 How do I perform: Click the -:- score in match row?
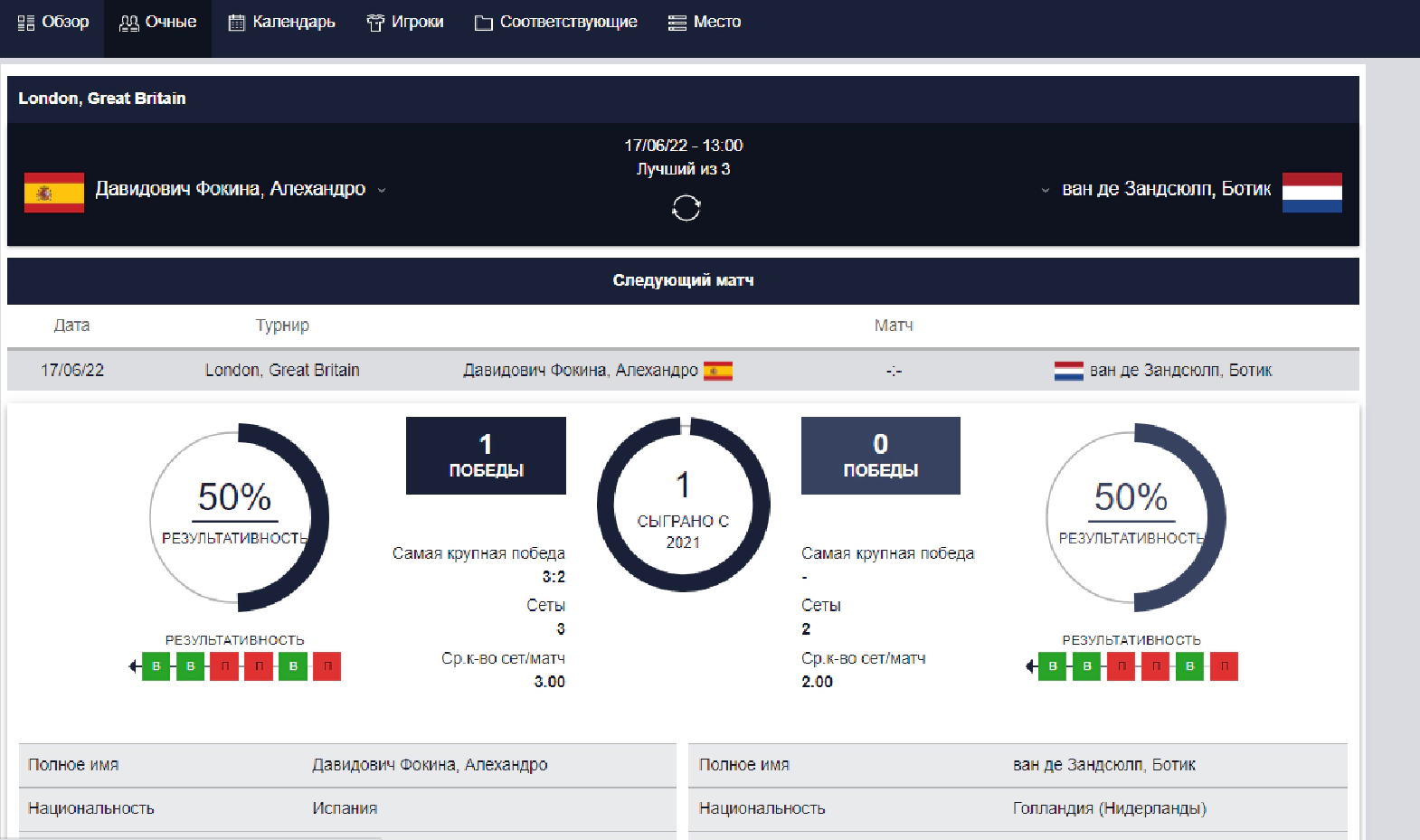894,371
